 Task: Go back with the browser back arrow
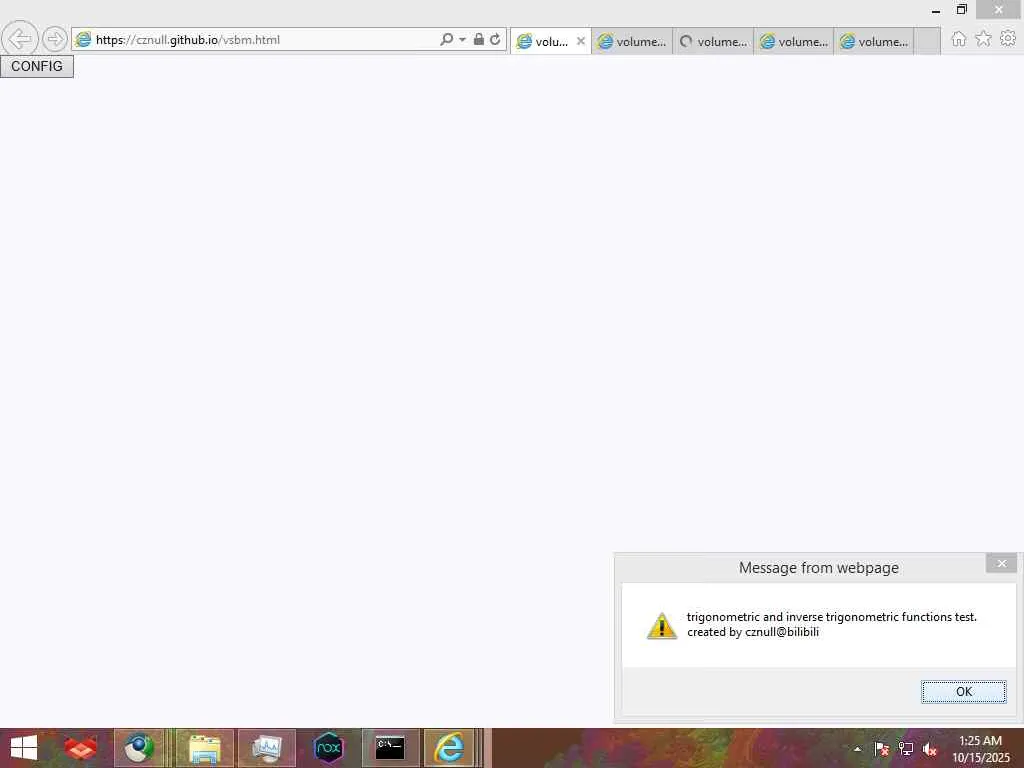(20, 39)
